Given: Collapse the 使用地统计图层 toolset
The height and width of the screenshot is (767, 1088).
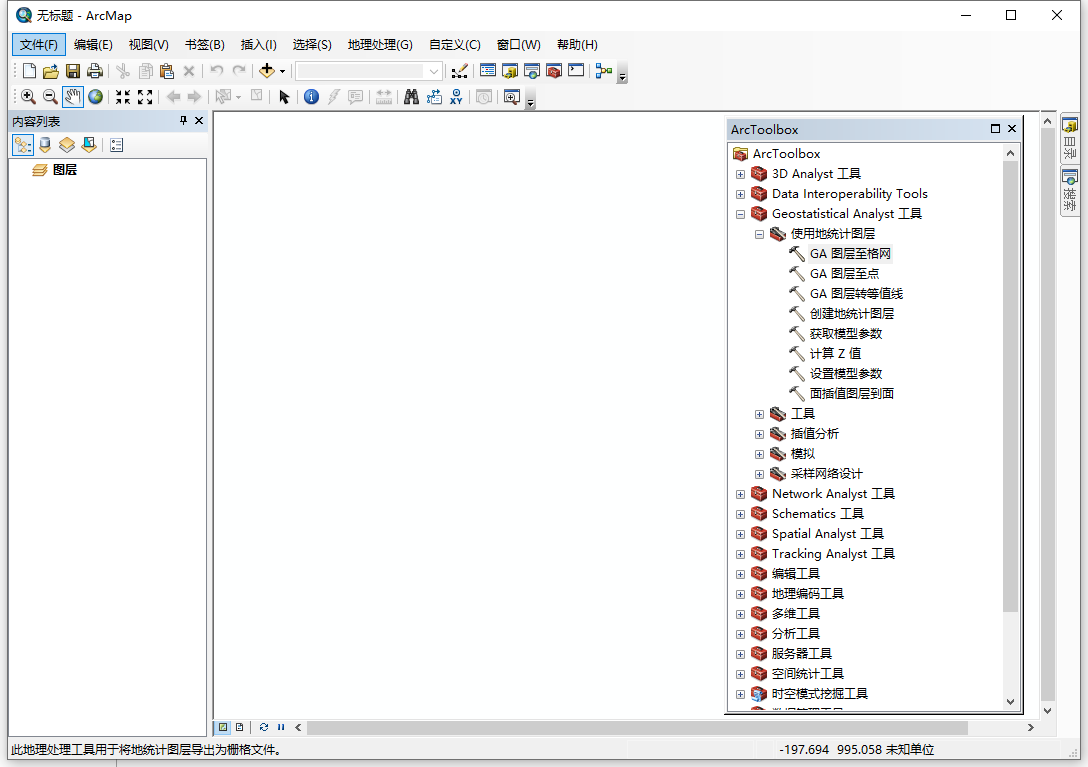Looking at the screenshot, I should (759, 235).
